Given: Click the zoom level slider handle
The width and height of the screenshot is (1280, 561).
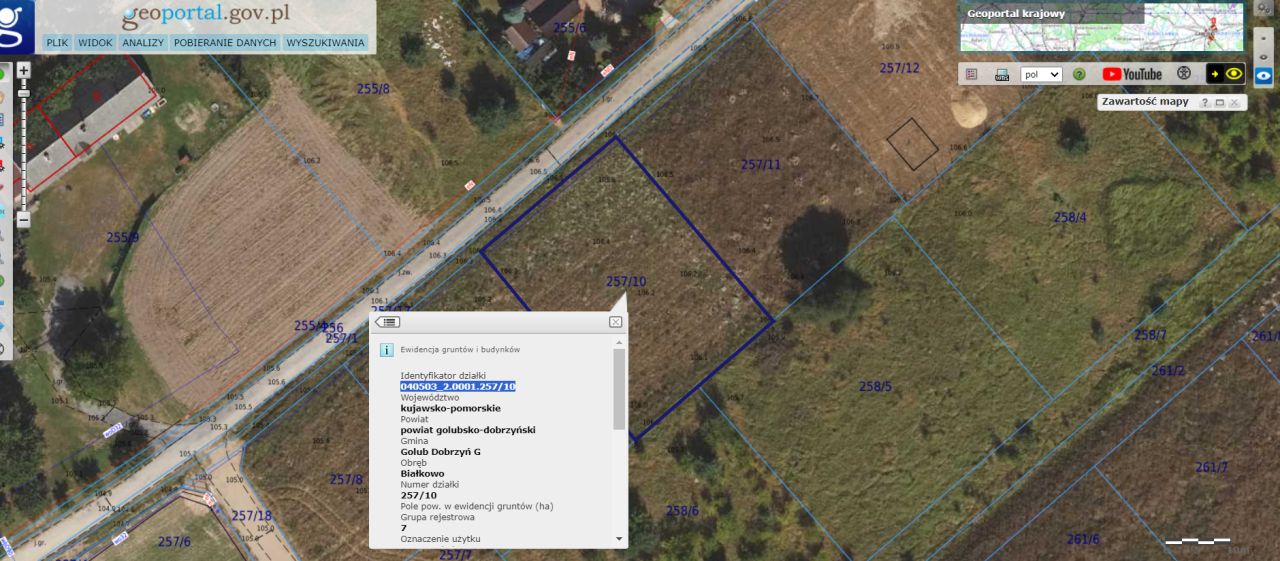Looking at the screenshot, I should pyautogui.click(x=23, y=94).
